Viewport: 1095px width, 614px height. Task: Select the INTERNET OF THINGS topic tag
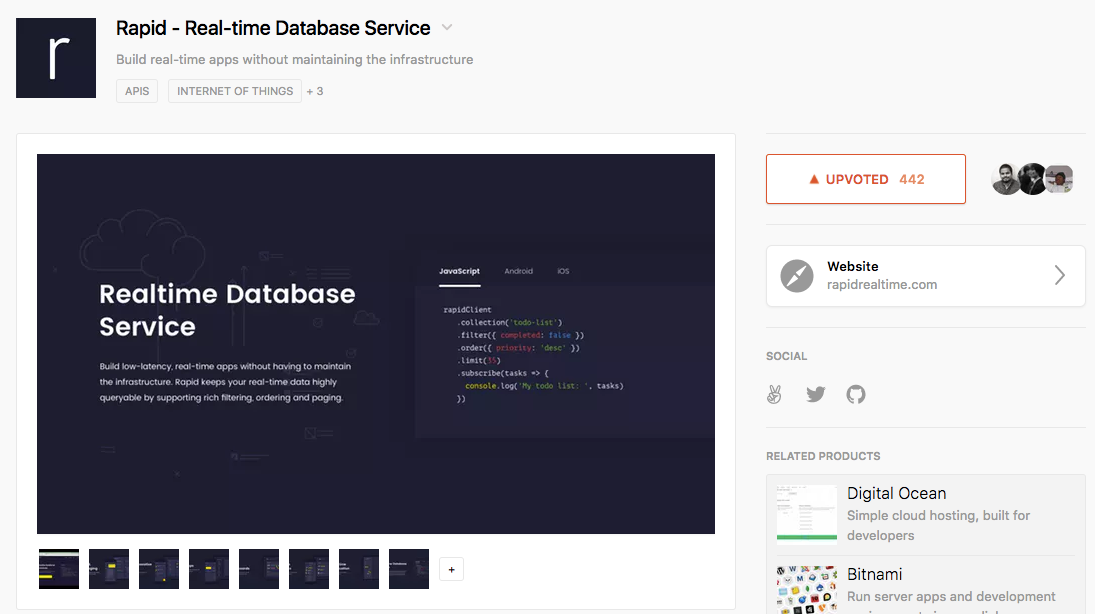point(234,90)
